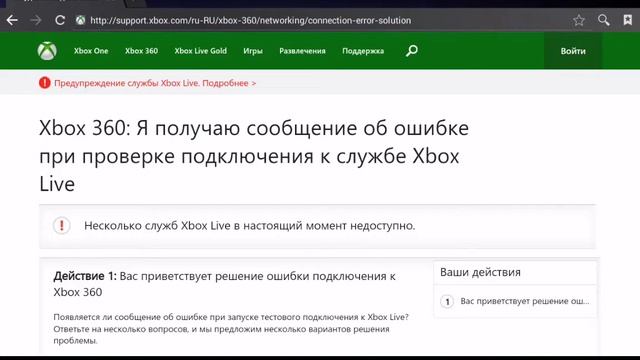This screenshot has height=360, width=640.
Task: Open the bookmarks ribbon icon
Action: pyautogui.click(x=628, y=20)
